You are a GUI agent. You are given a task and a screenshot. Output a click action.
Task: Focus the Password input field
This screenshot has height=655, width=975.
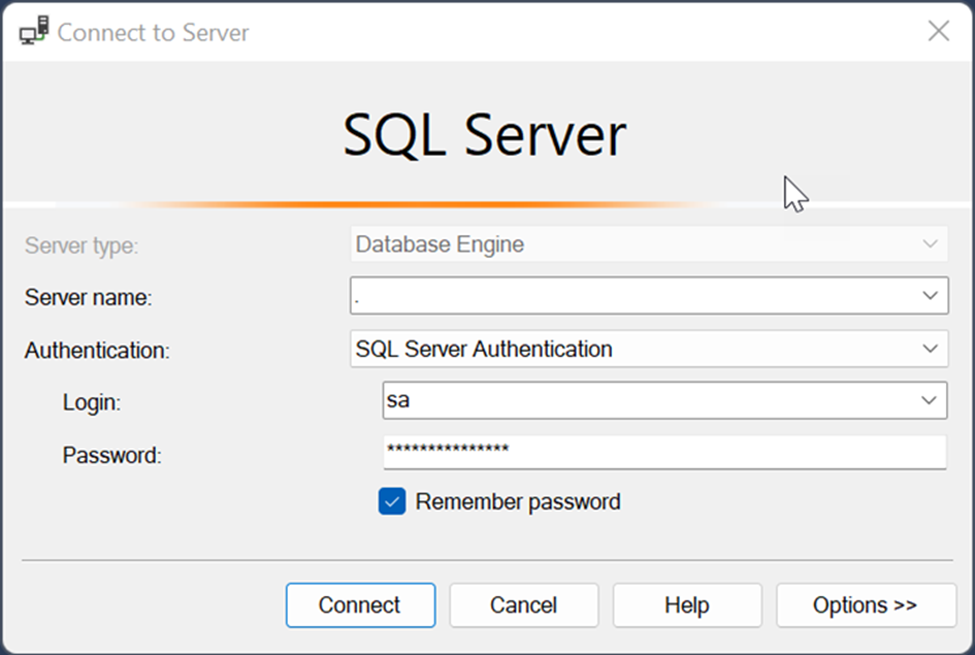tap(665, 452)
